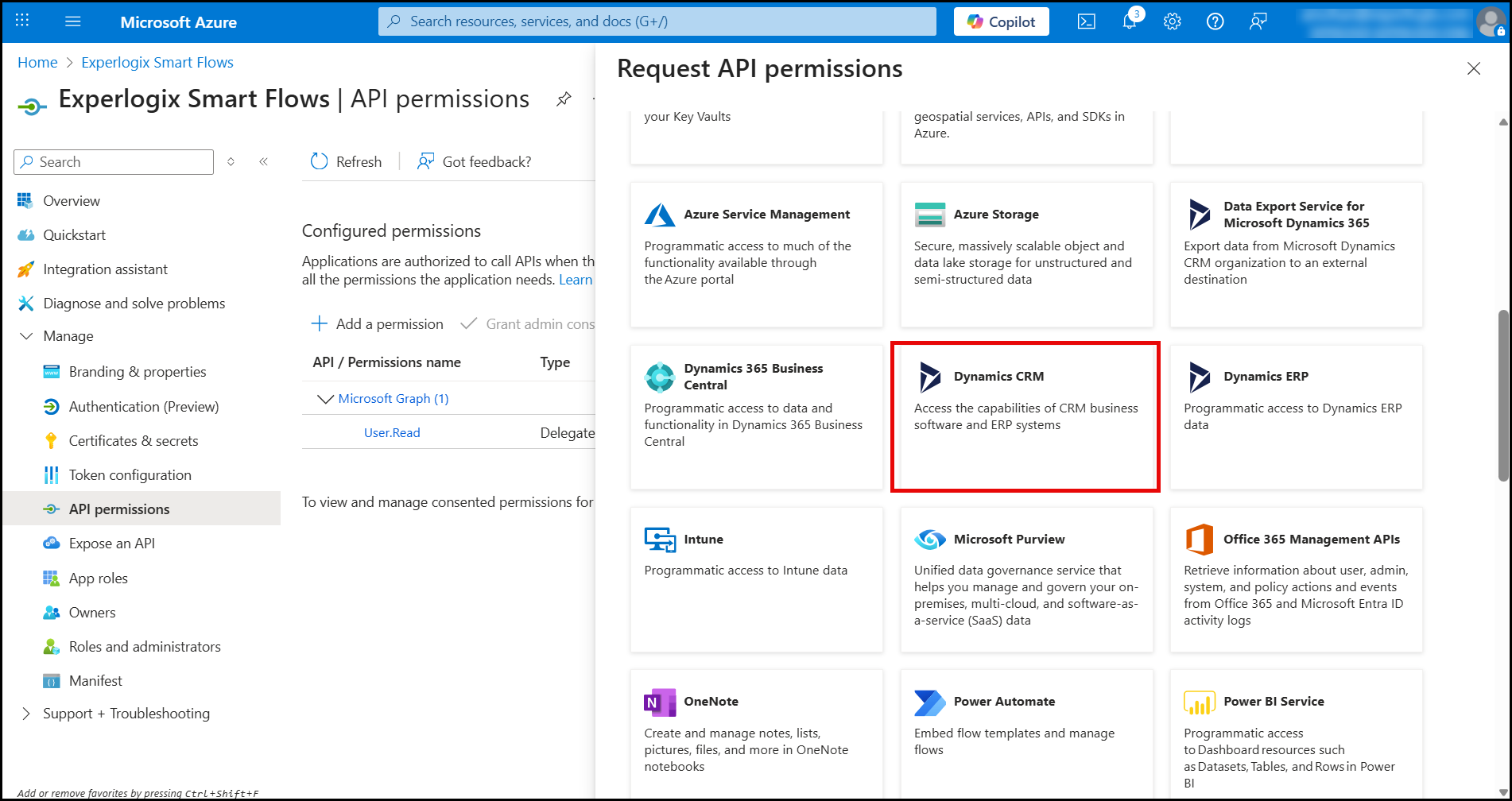Expand Support + Troubleshooting section

point(126,714)
